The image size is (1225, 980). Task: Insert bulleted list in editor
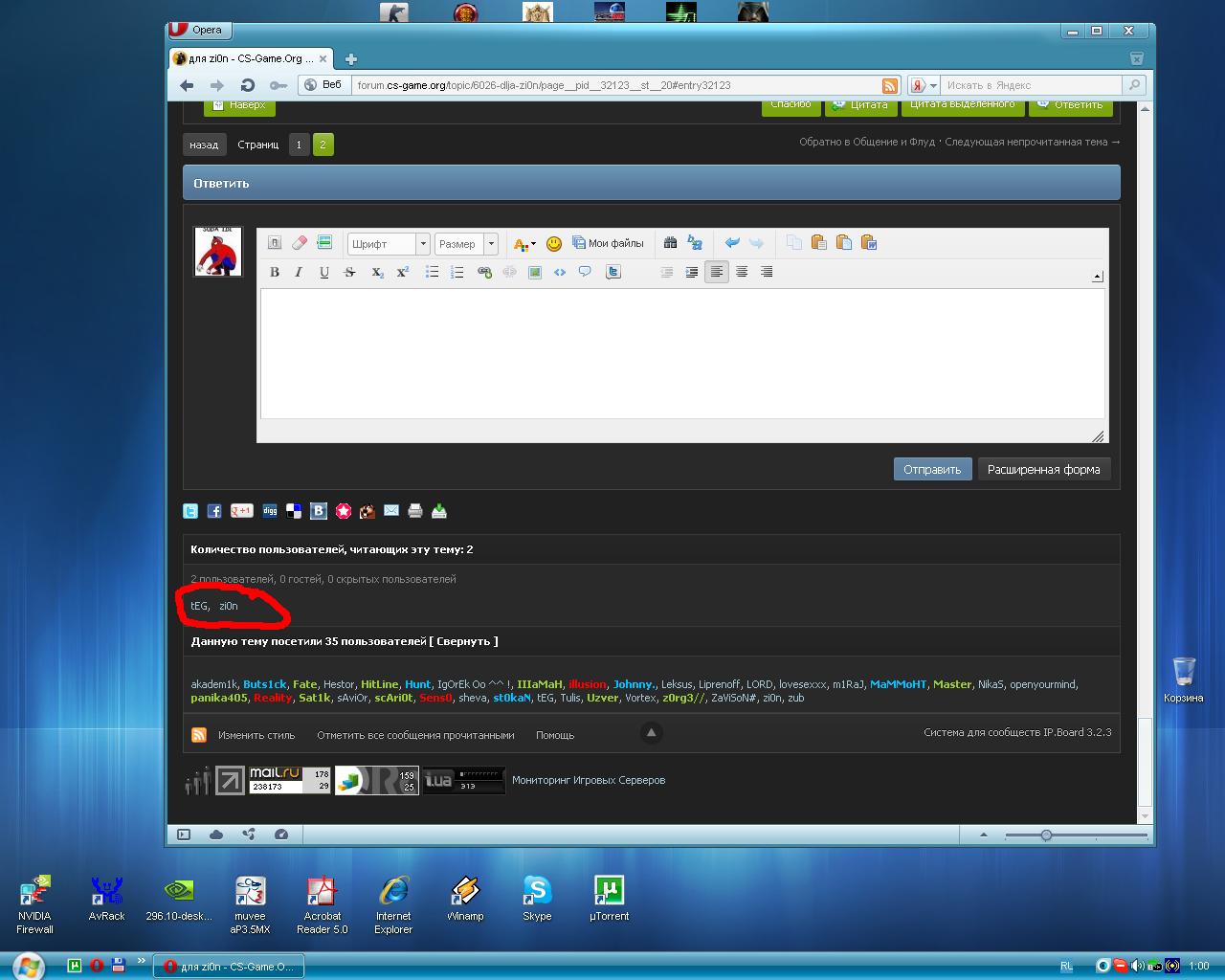[x=433, y=272]
